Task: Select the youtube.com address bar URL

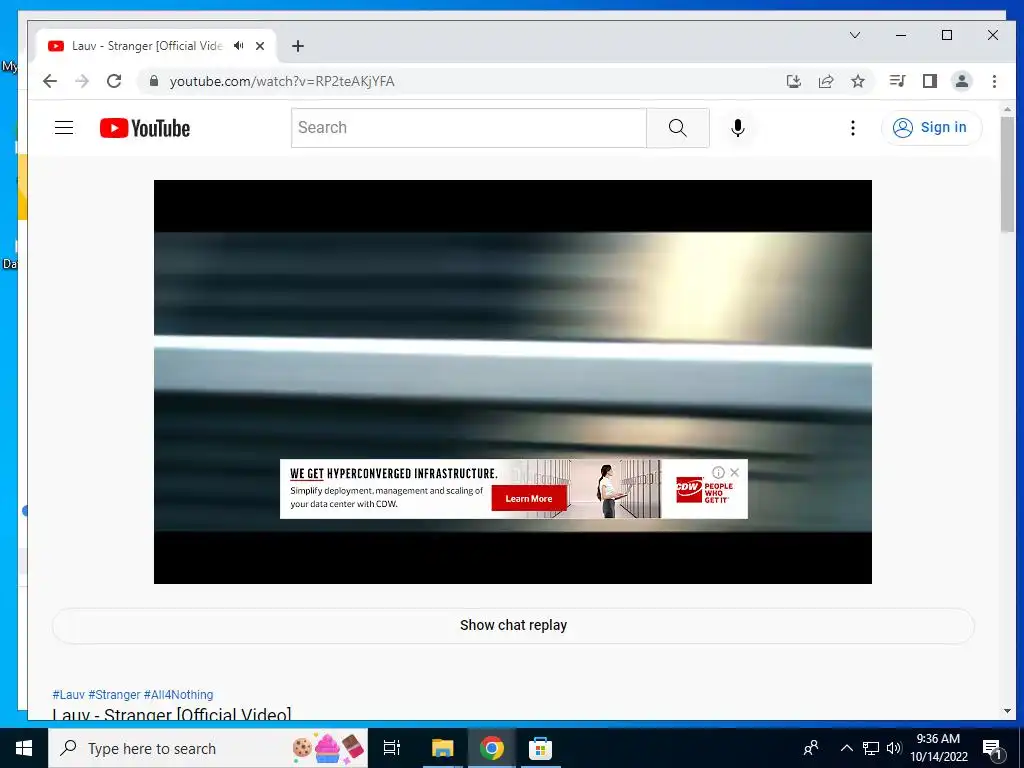Action: pyautogui.click(x=282, y=82)
